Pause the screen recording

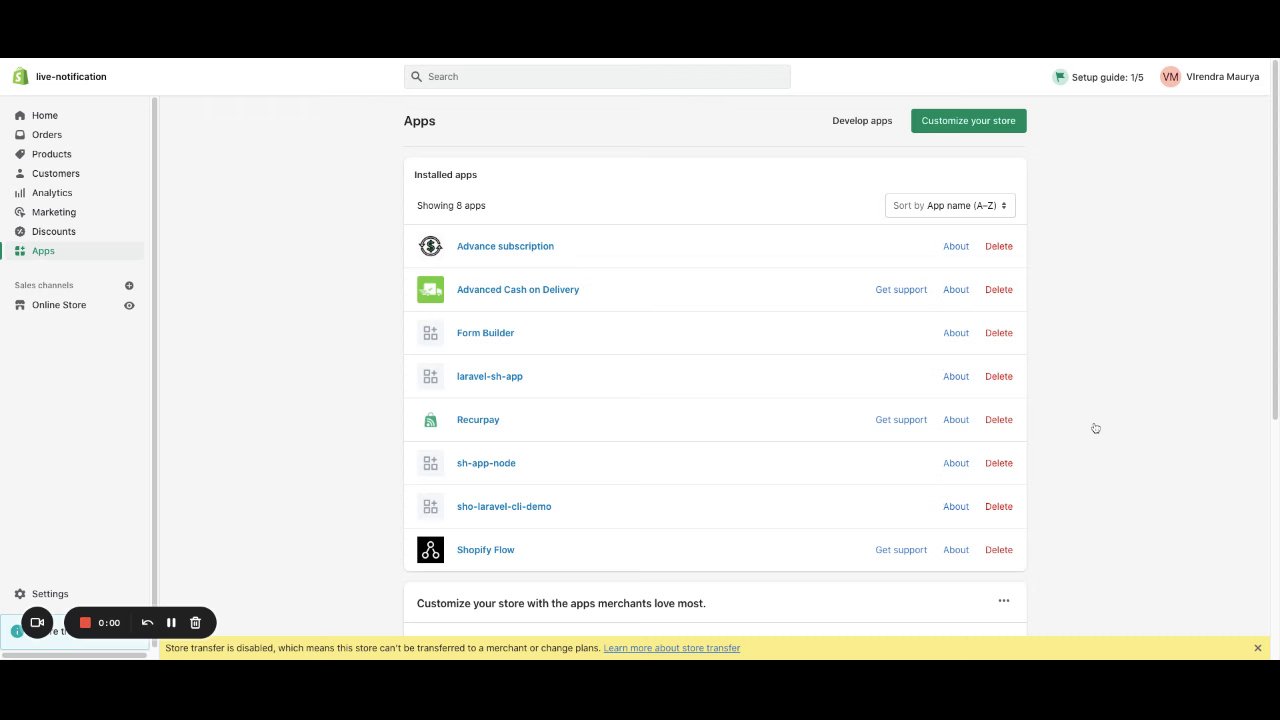pyautogui.click(x=171, y=623)
